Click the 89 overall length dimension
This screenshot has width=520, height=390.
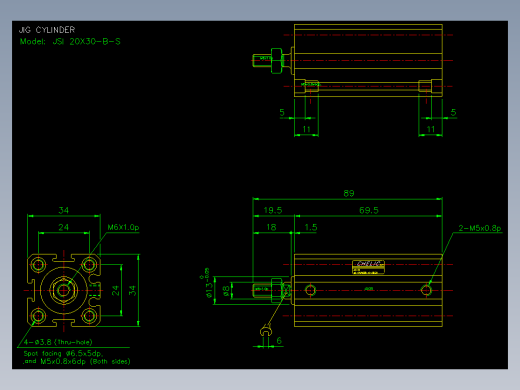coord(349,193)
